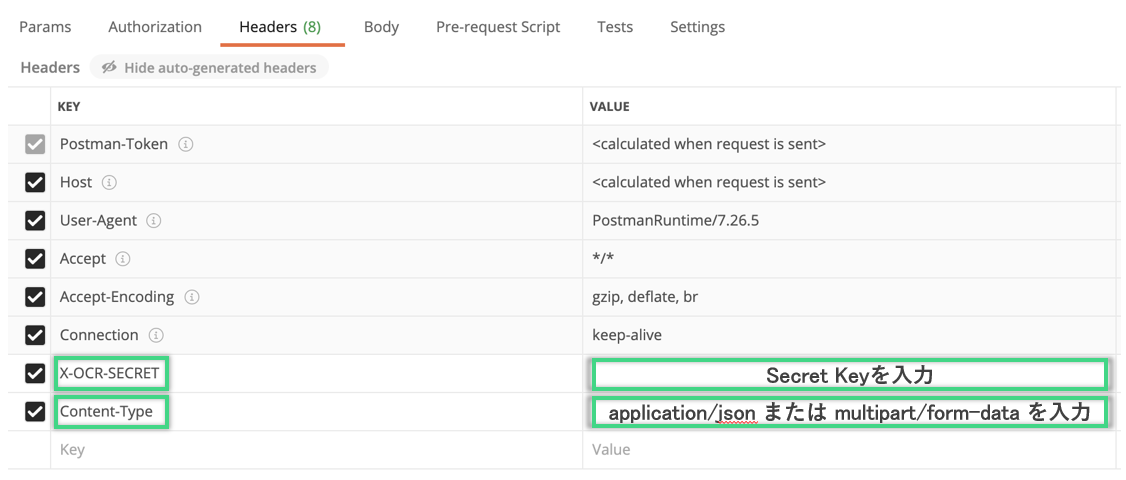The image size is (1126, 480).
Task: Click info icon beside Connection header
Action: [156, 335]
